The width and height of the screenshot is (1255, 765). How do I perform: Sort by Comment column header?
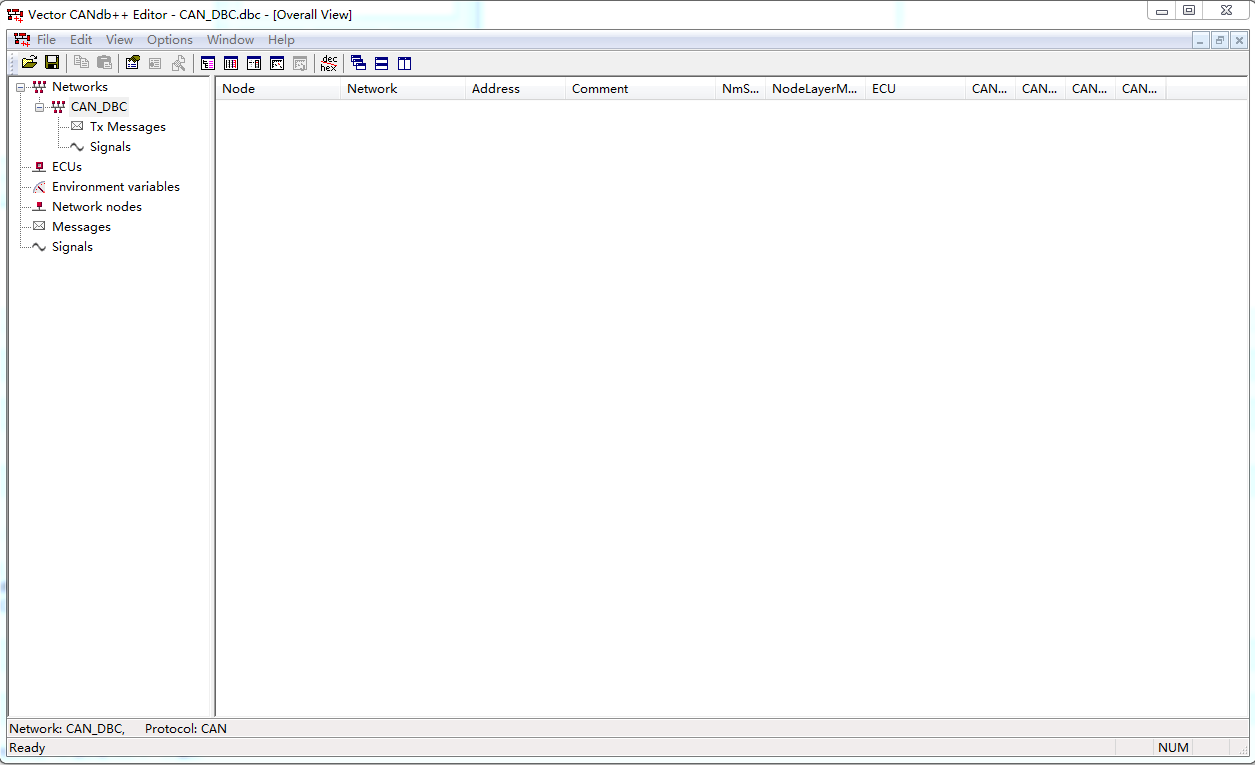pos(641,89)
